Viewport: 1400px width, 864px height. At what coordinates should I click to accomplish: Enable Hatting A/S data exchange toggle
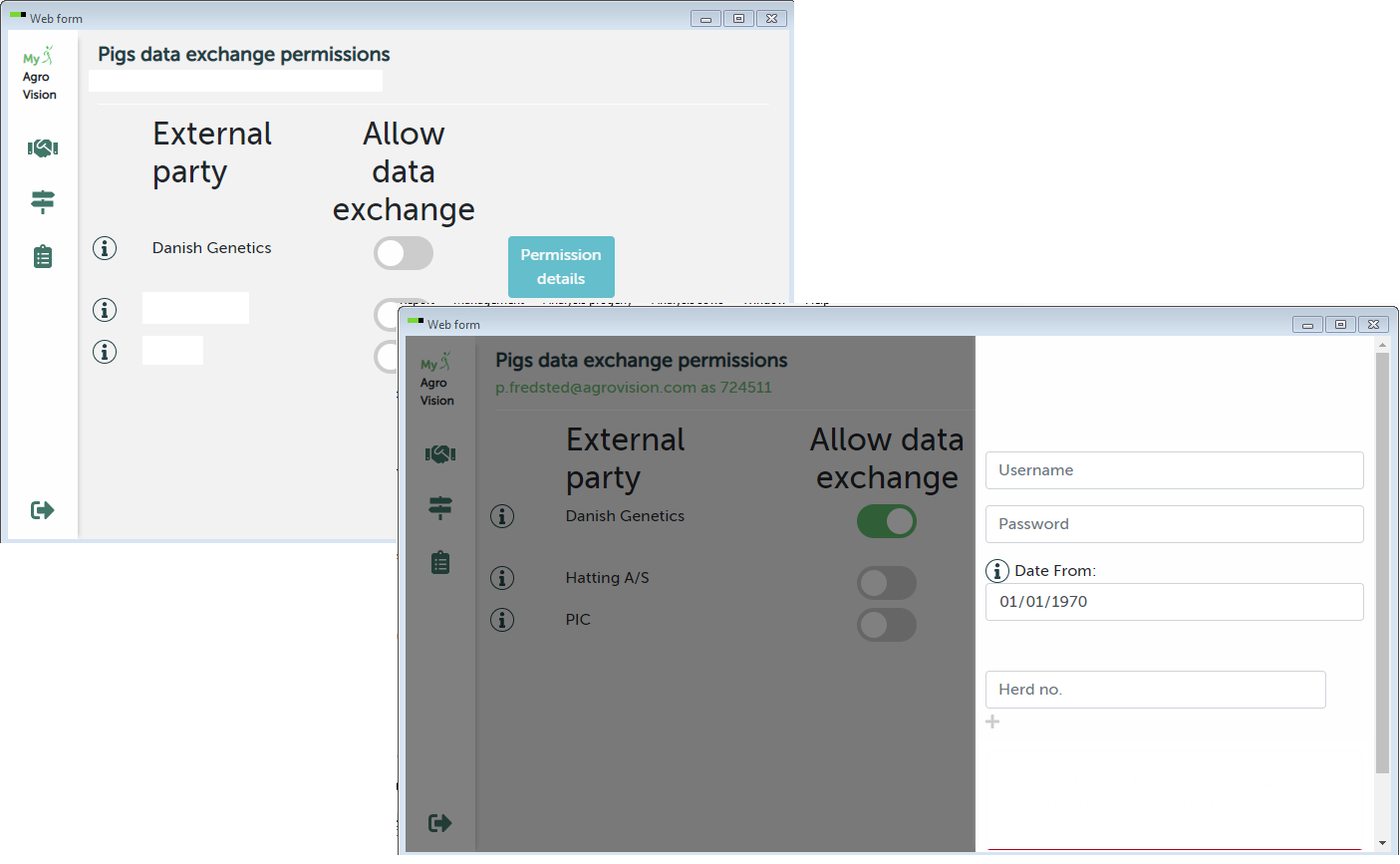pyautogui.click(x=887, y=583)
